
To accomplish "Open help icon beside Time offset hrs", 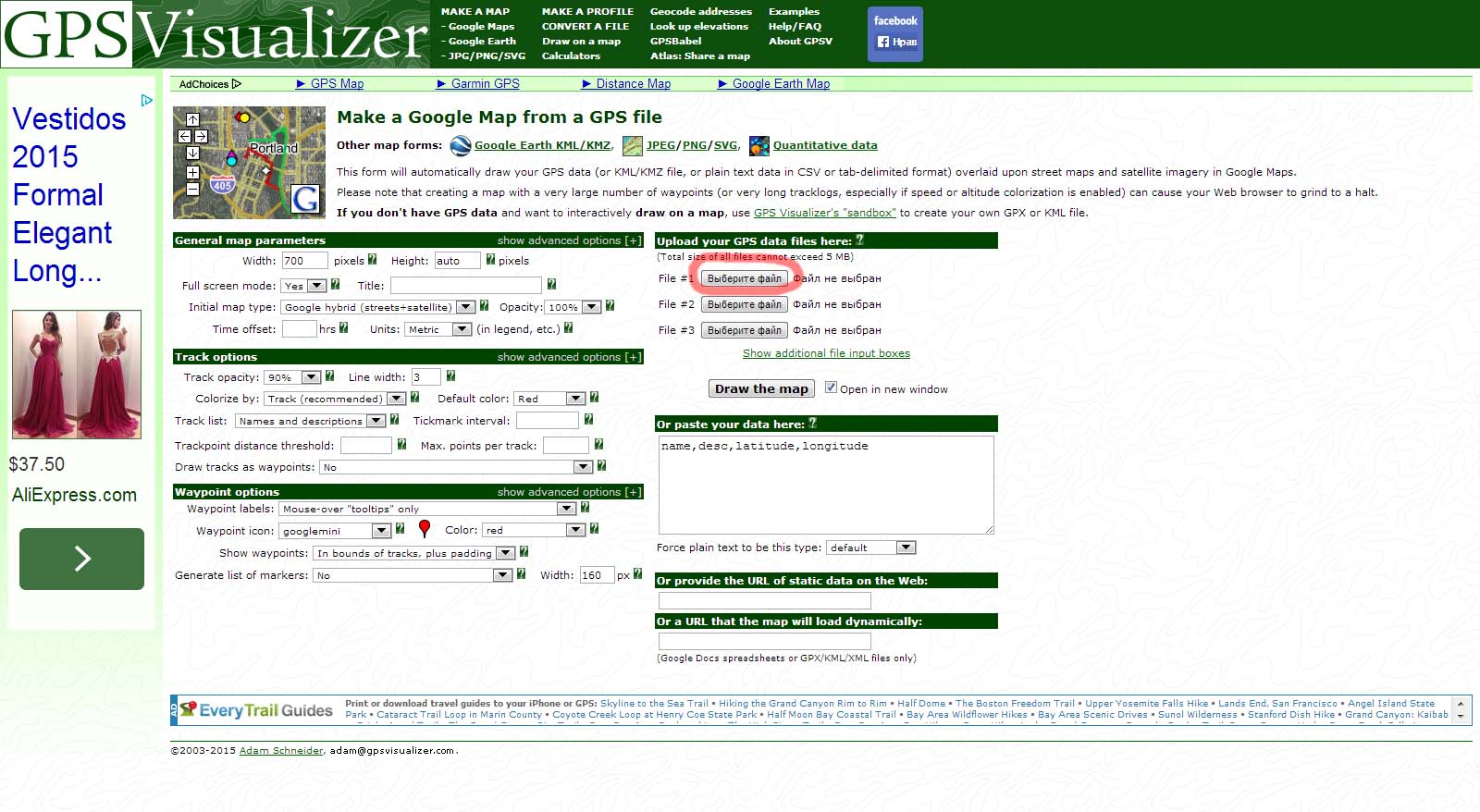I will coord(343,328).
